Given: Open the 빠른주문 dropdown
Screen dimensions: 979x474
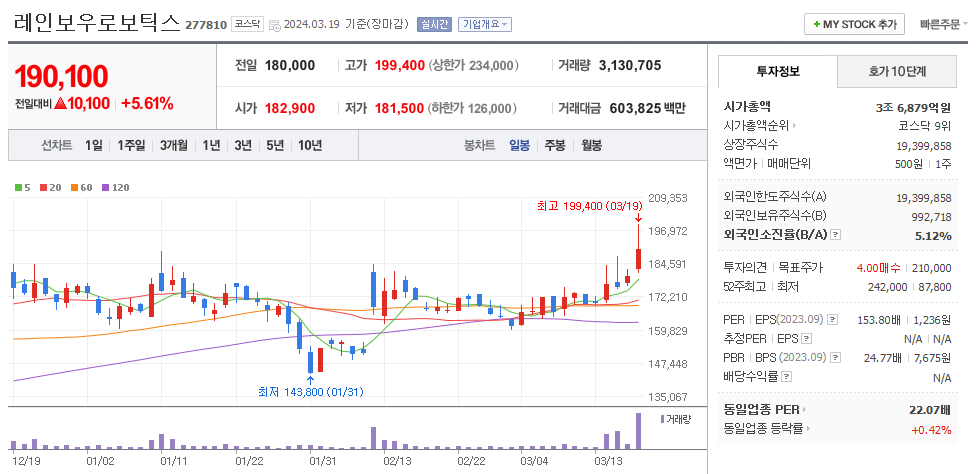Looking at the screenshot, I should click(943, 24).
